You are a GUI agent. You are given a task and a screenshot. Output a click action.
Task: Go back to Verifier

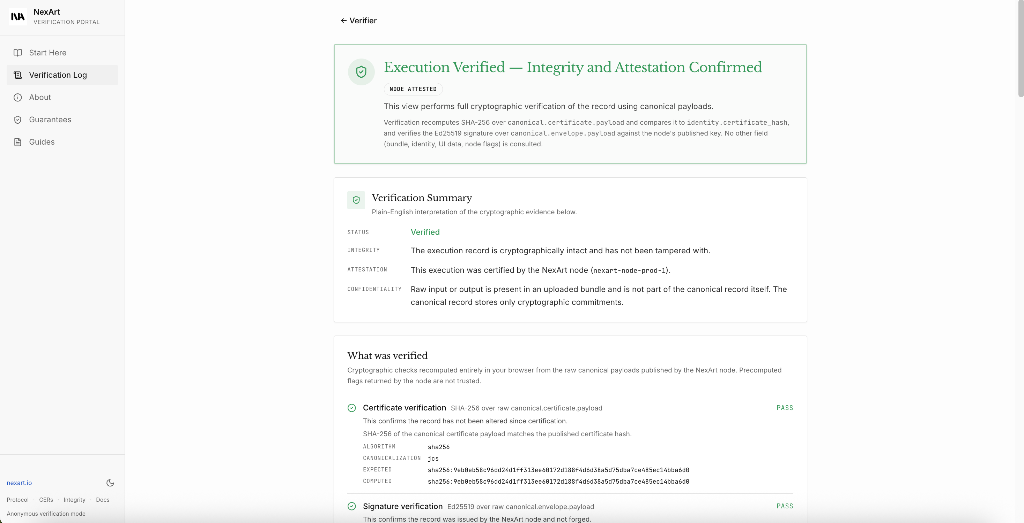[359, 20]
